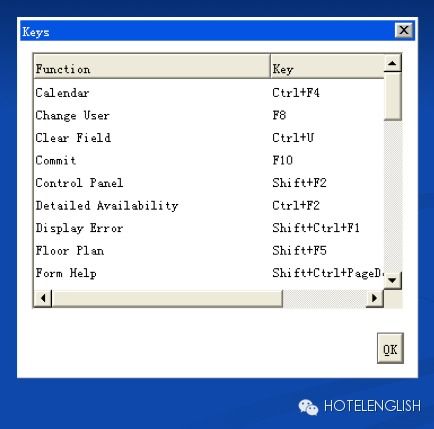
Task: Select the Change User row
Action: (x=209, y=115)
